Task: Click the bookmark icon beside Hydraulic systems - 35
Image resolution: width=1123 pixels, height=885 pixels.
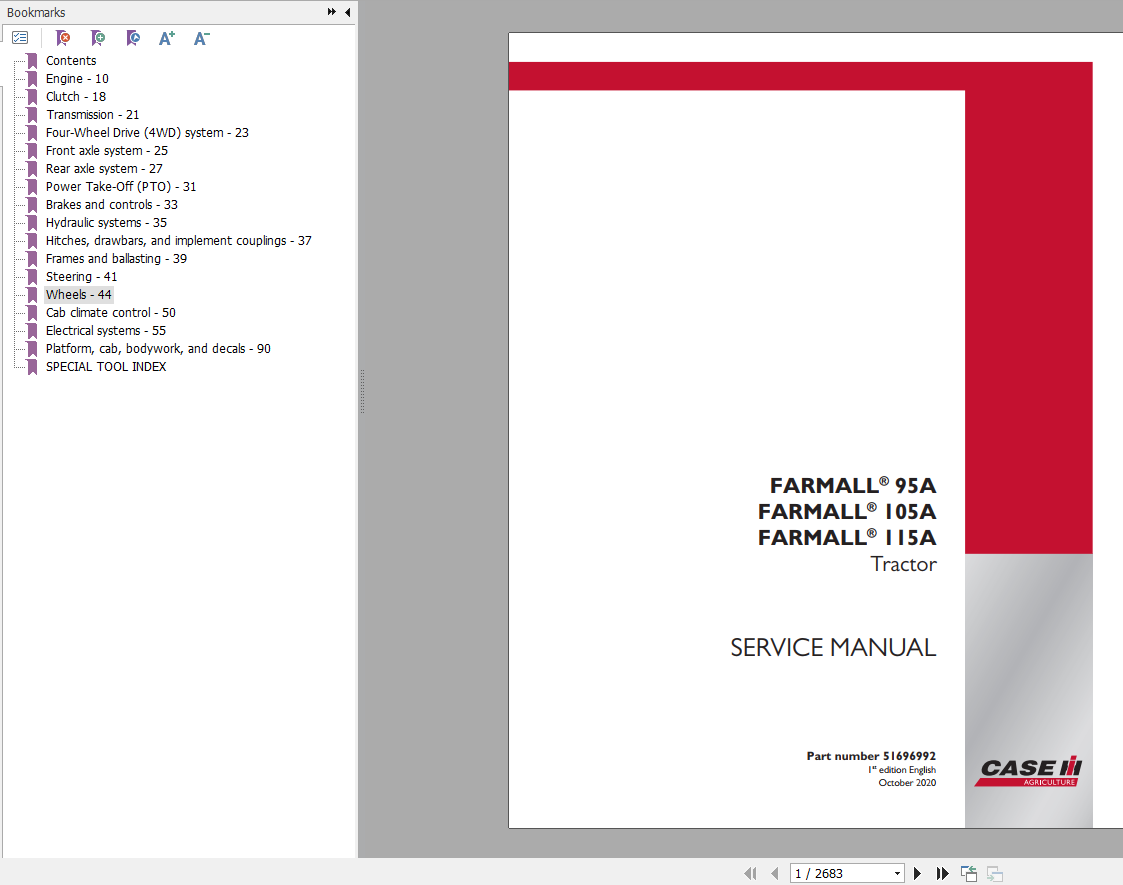Action: pos(32,223)
